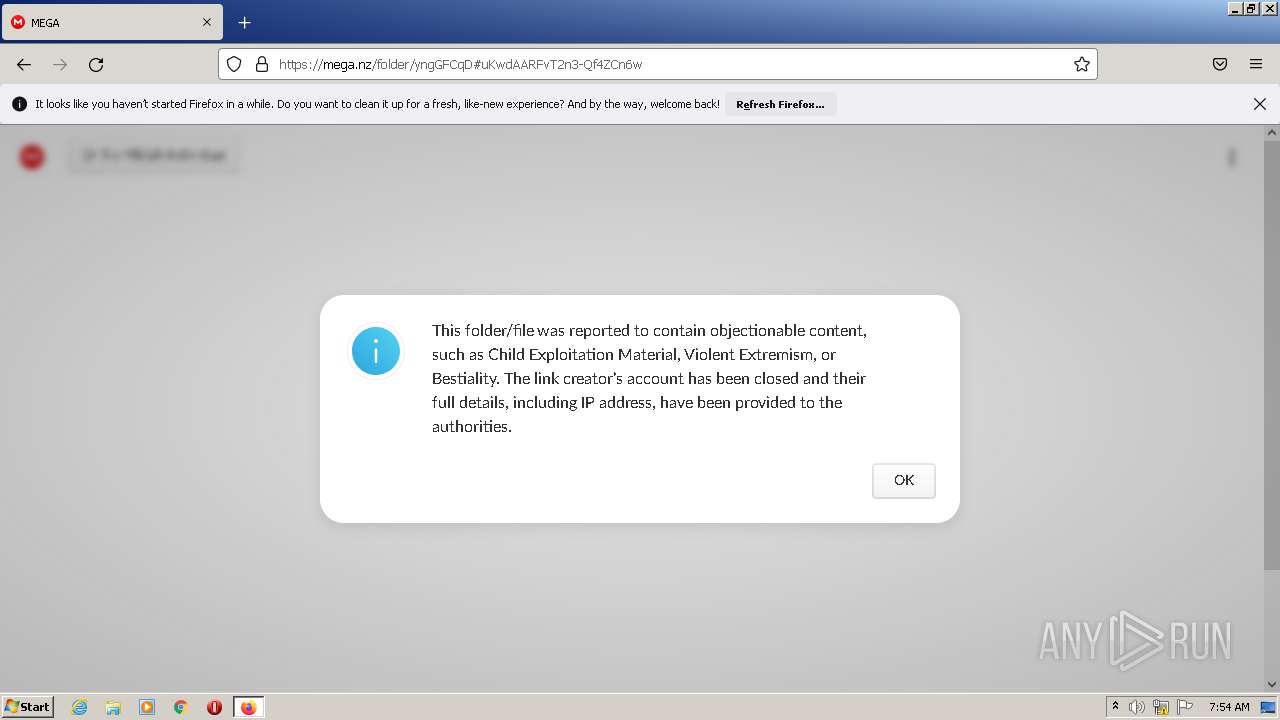Click Refresh Firefox button

pyautogui.click(x=780, y=104)
